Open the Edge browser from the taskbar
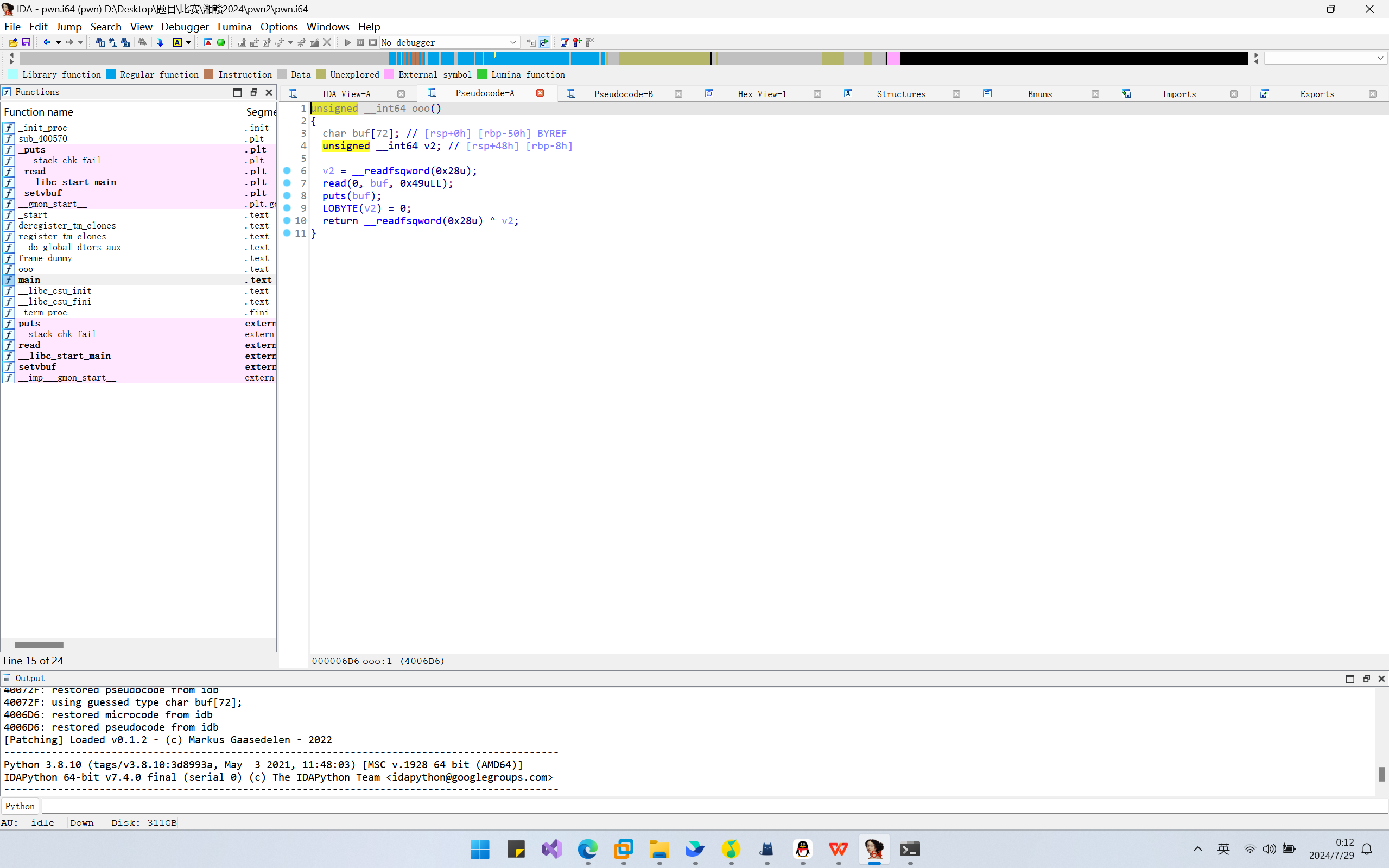The image size is (1389, 868). [587, 848]
